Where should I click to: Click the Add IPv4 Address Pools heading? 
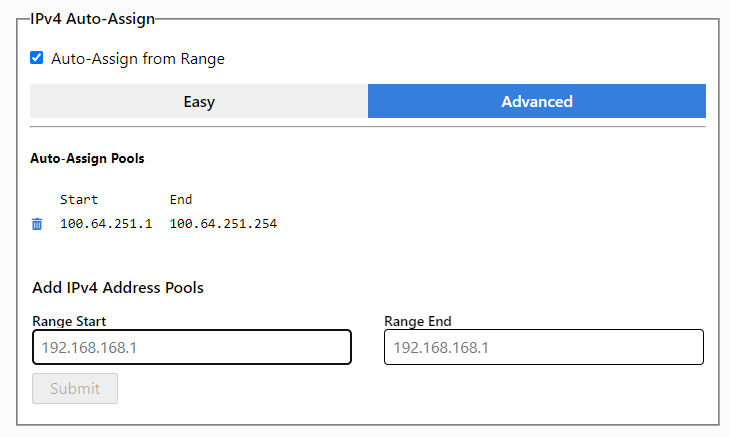point(118,288)
